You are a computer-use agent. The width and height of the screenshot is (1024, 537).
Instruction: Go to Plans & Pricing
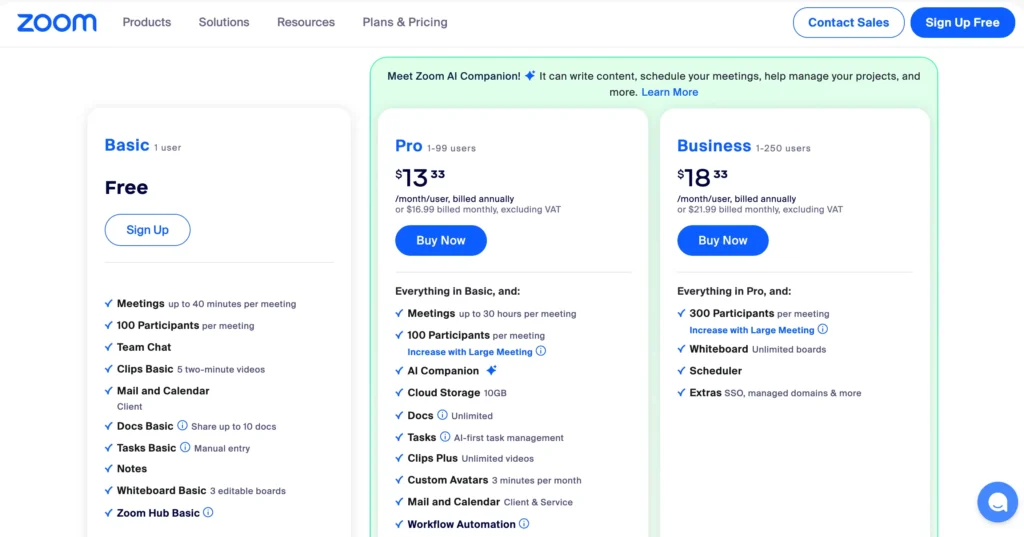tap(405, 22)
